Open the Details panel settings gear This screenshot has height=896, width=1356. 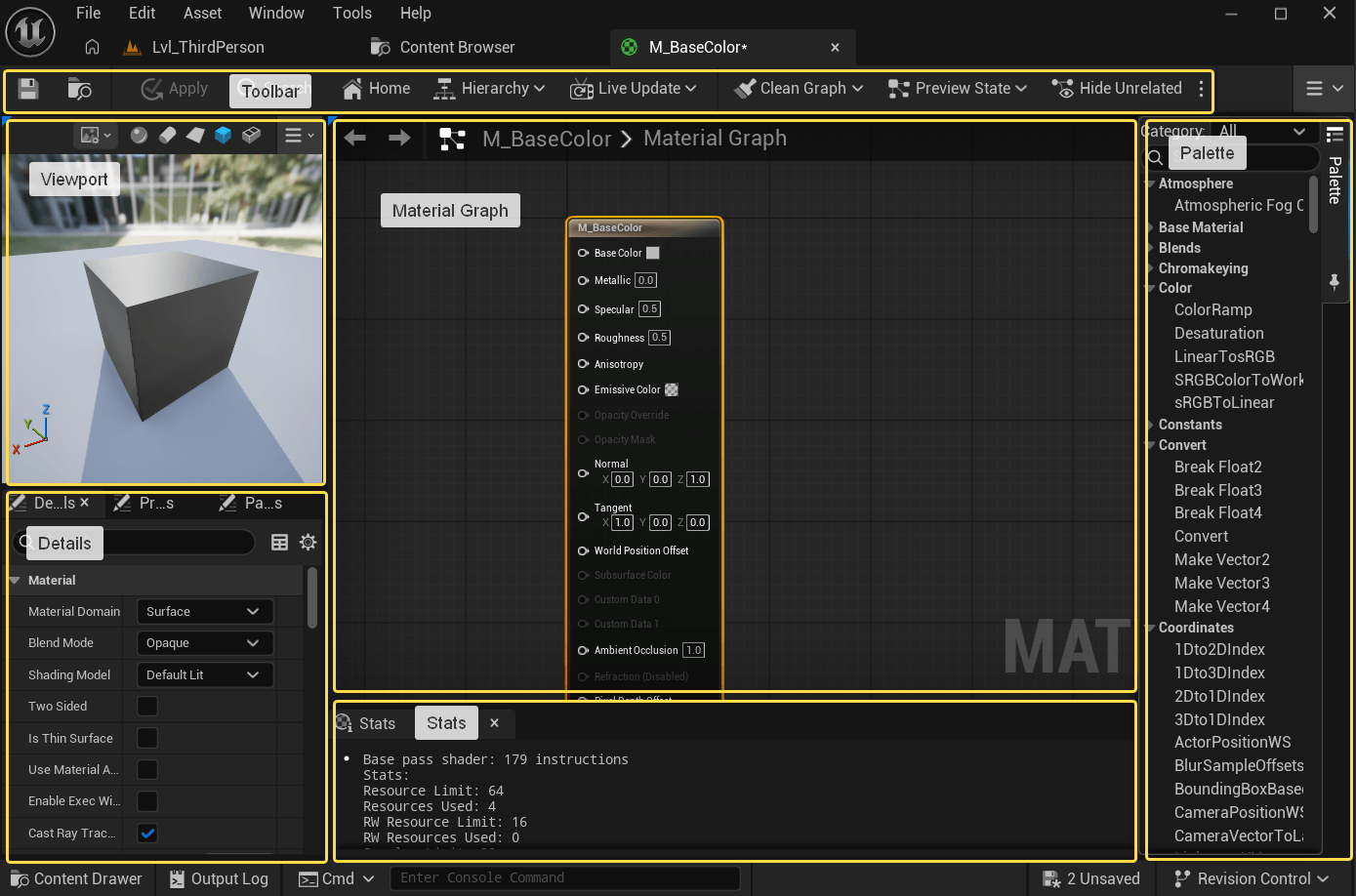pyautogui.click(x=308, y=543)
